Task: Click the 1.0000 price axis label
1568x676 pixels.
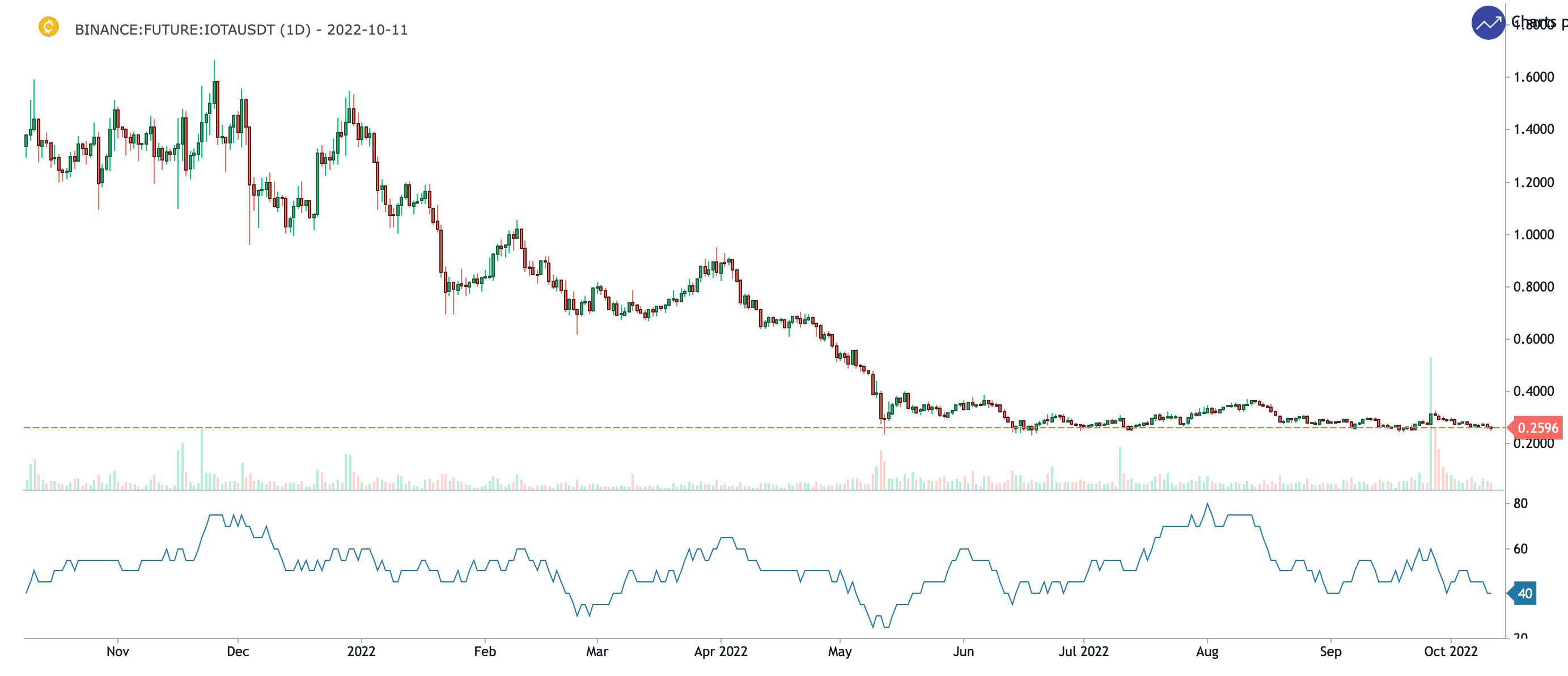Action: [x=1533, y=235]
